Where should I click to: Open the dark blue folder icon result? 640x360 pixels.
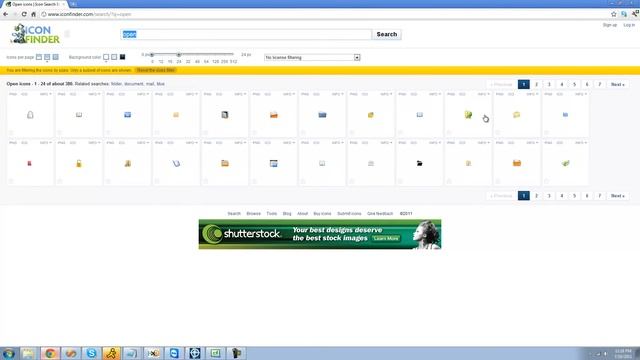pyautogui.click(x=322, y=115)
